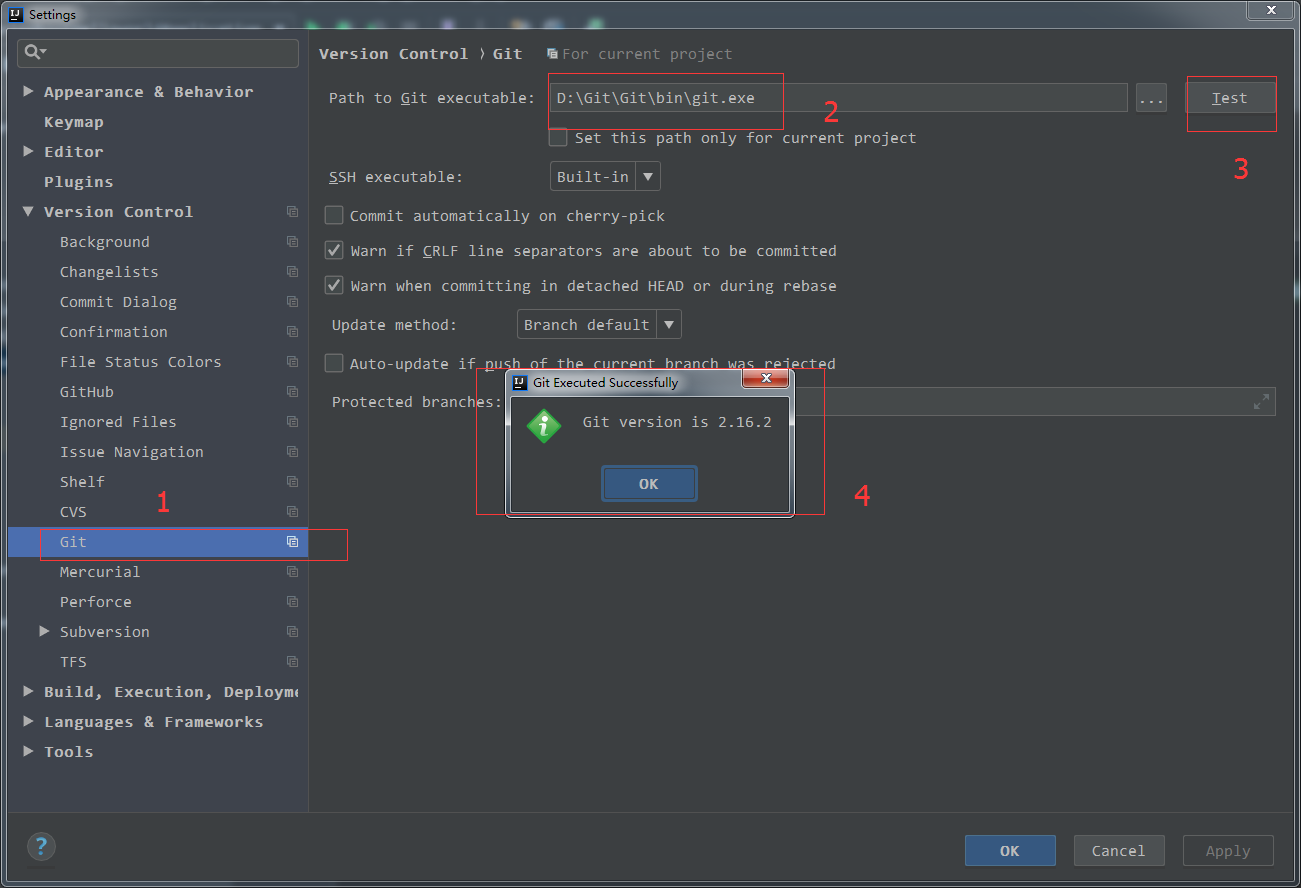Click project-level icon beside Ignored Files row
Screen dimensions: 1301x888
pyautogui.click(x=292, y=422)
